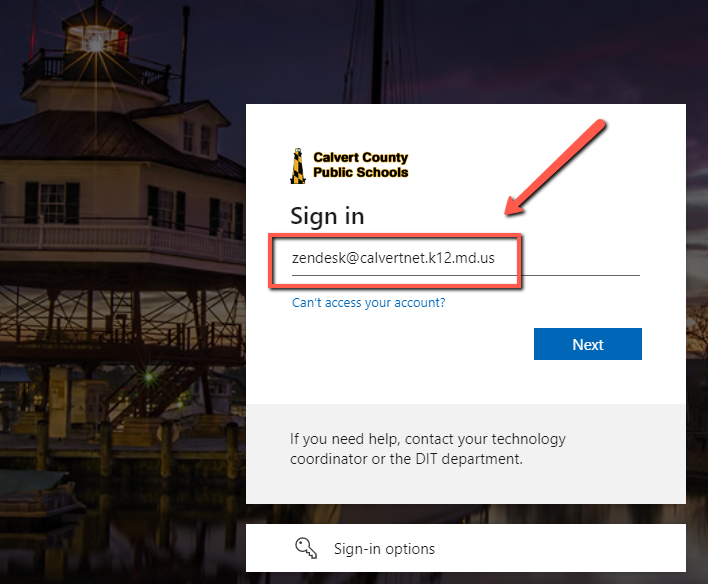This screenshot has height=584, width=708.
Task: Open the "Can't access your account?" link
Action: pos(368,302)
